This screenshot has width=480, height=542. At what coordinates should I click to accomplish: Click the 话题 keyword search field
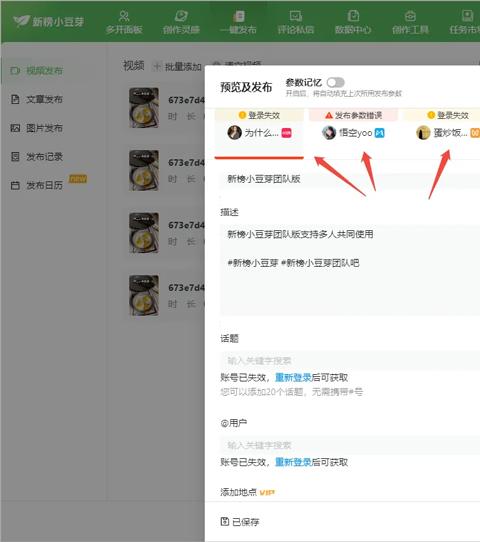(350, 361)
